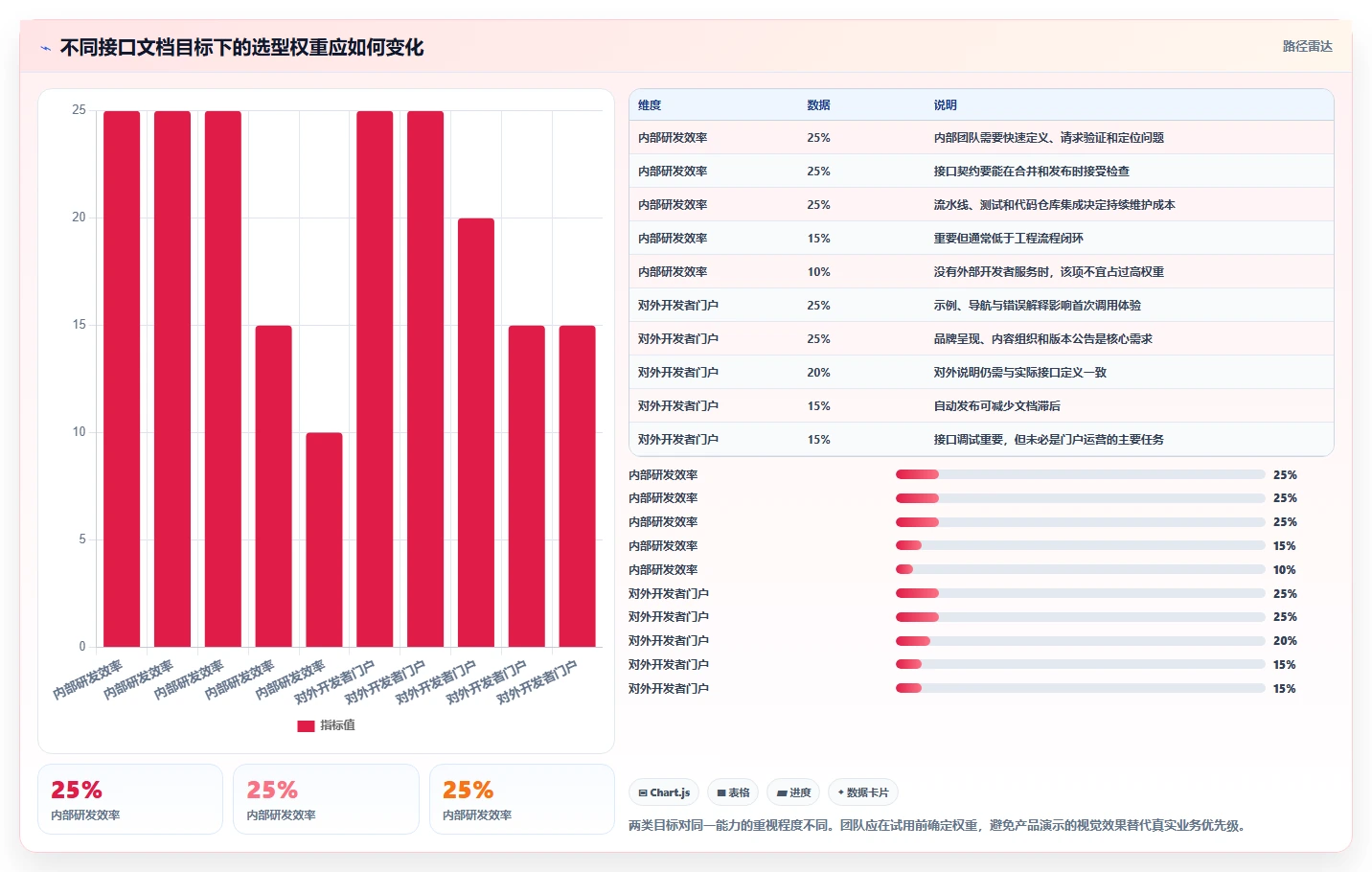Image resolution: width=1372 pixels, height=872 pixels.
Task: Click the blue icon beside the page title
Action: pyautogui.click(x=45, y=48)
